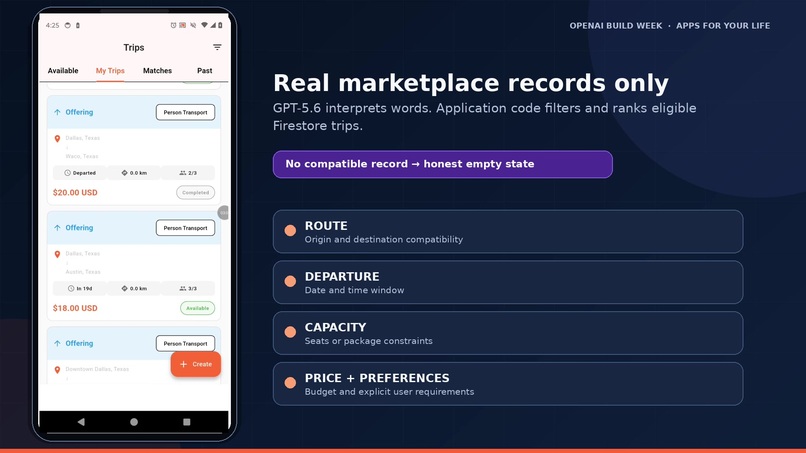Click the 4:25 clock time
The width and height of the screenshot is (806, 453).
[52, 25]
